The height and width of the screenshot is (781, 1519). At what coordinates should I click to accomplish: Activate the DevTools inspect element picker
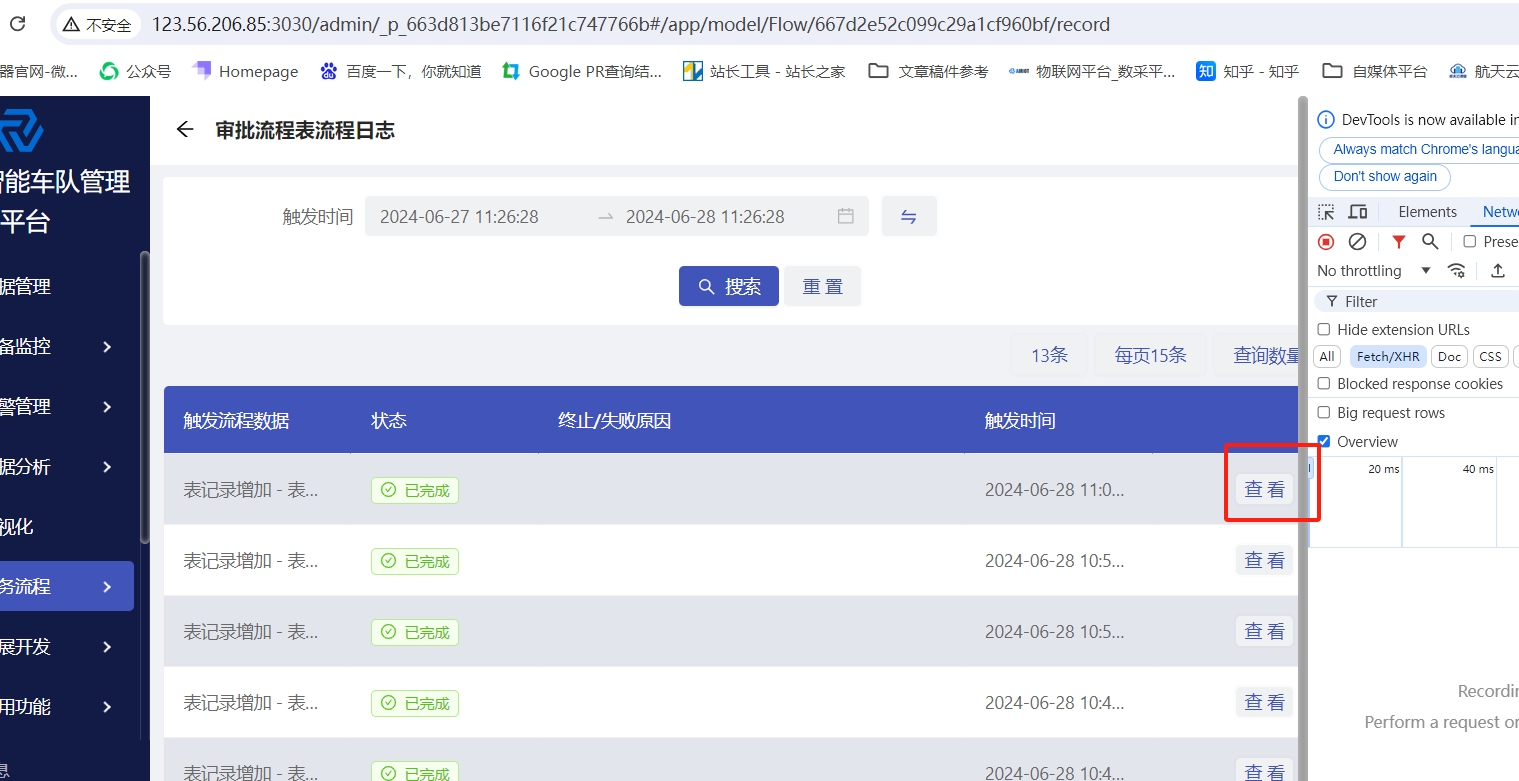(x=1326, y=212)
